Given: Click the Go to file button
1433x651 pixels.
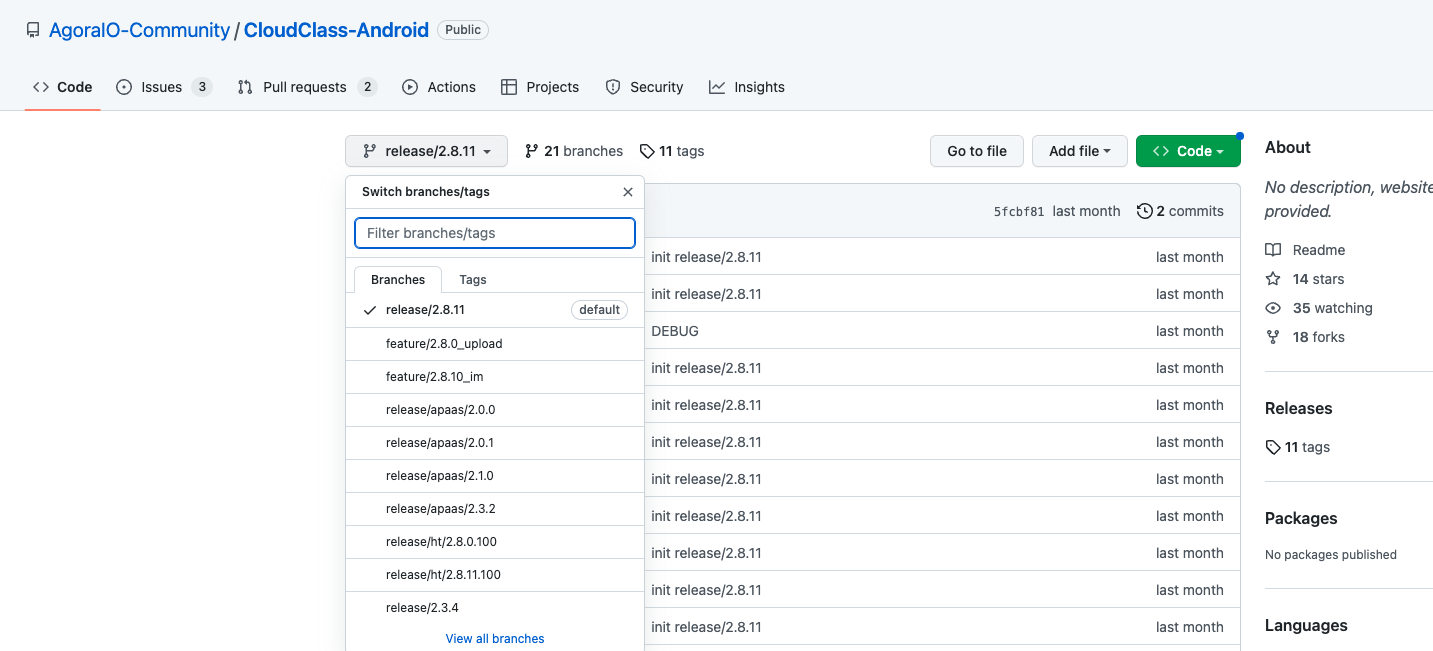Looking at the screenshot, I should (977, 151).
